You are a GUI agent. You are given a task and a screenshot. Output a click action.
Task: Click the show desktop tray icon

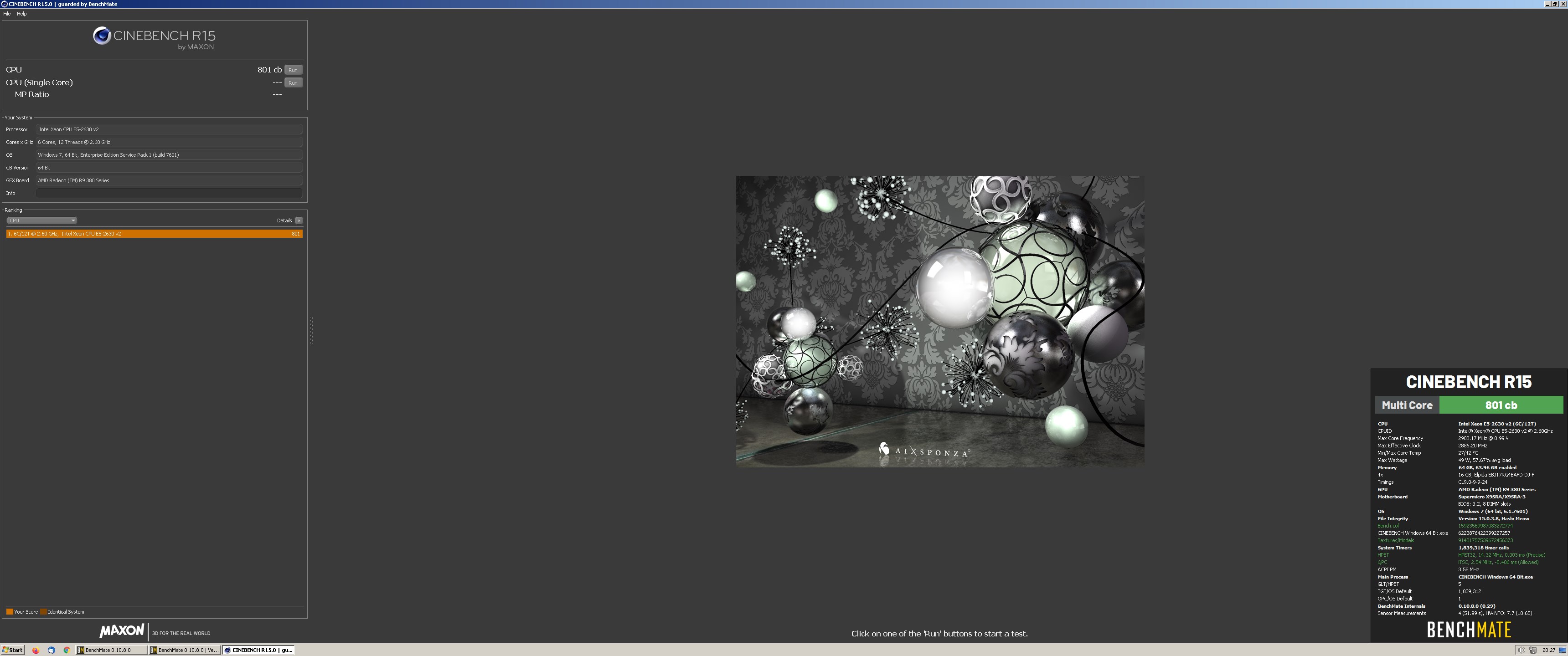click(x=1563, y=650)
